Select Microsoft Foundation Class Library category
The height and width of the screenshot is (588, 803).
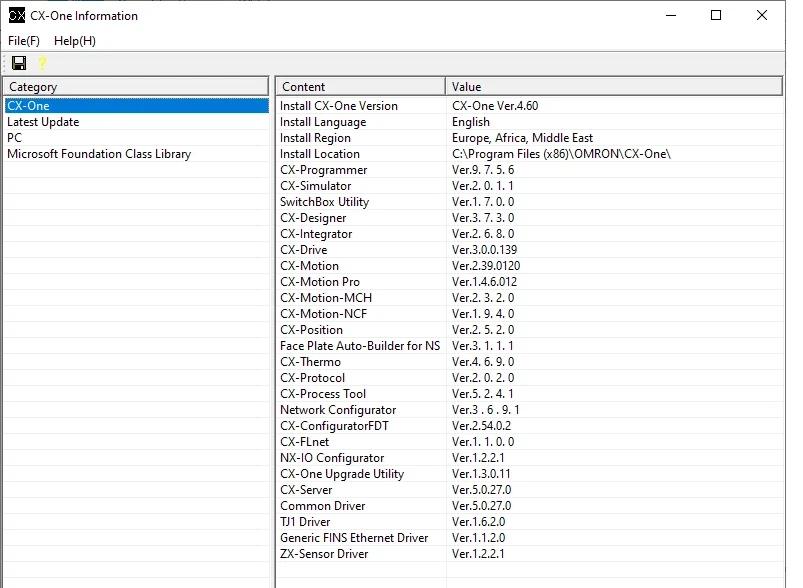point(99,154)
